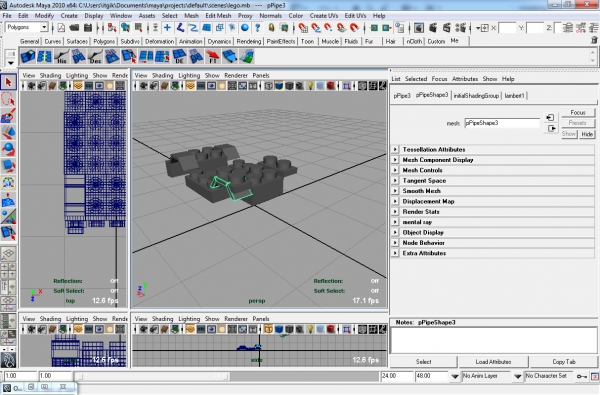The width and height of the screenshot is (600, 395).
Task: Click the red cube icon in persp panel
Action: pyautogui.click(x=331, y=86)
